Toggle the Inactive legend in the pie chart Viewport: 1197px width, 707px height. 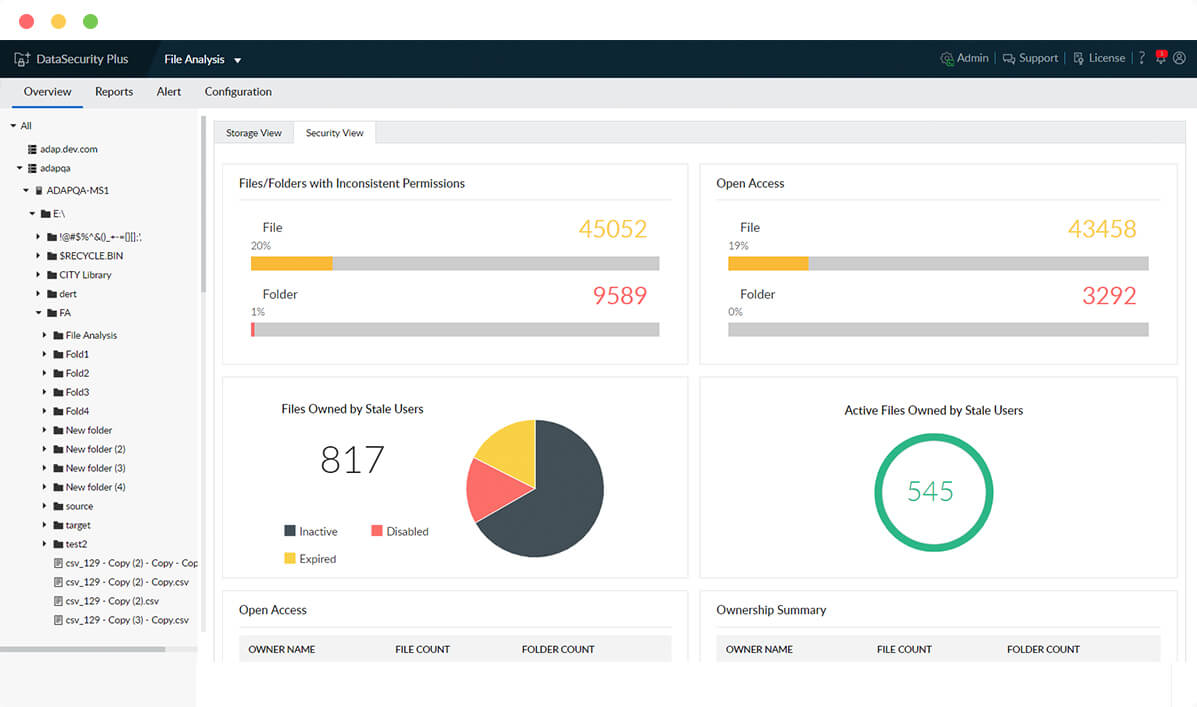pyautogui.click(x=311, y=531)
